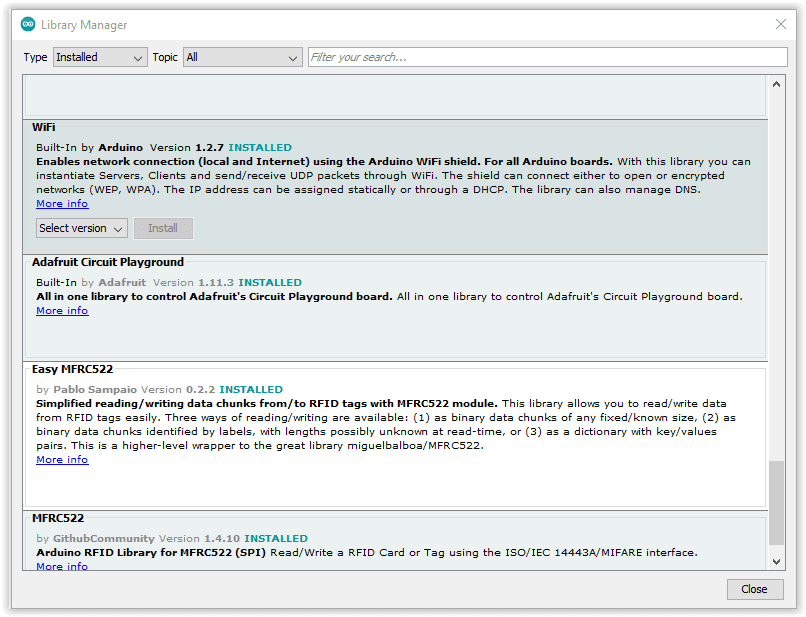Click the Type label
Image resolution: width=806 pixels, height=617 pixels.
pyautogui.click(x=35, y=57)
